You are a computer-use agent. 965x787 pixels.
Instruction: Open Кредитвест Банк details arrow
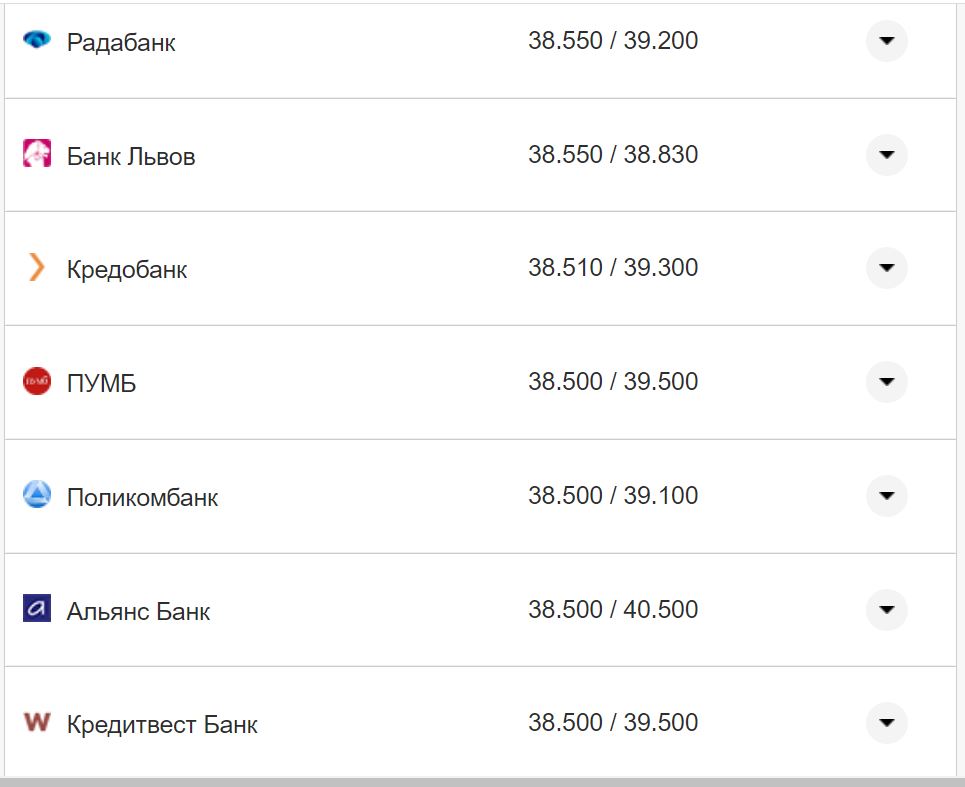[886, 723]
